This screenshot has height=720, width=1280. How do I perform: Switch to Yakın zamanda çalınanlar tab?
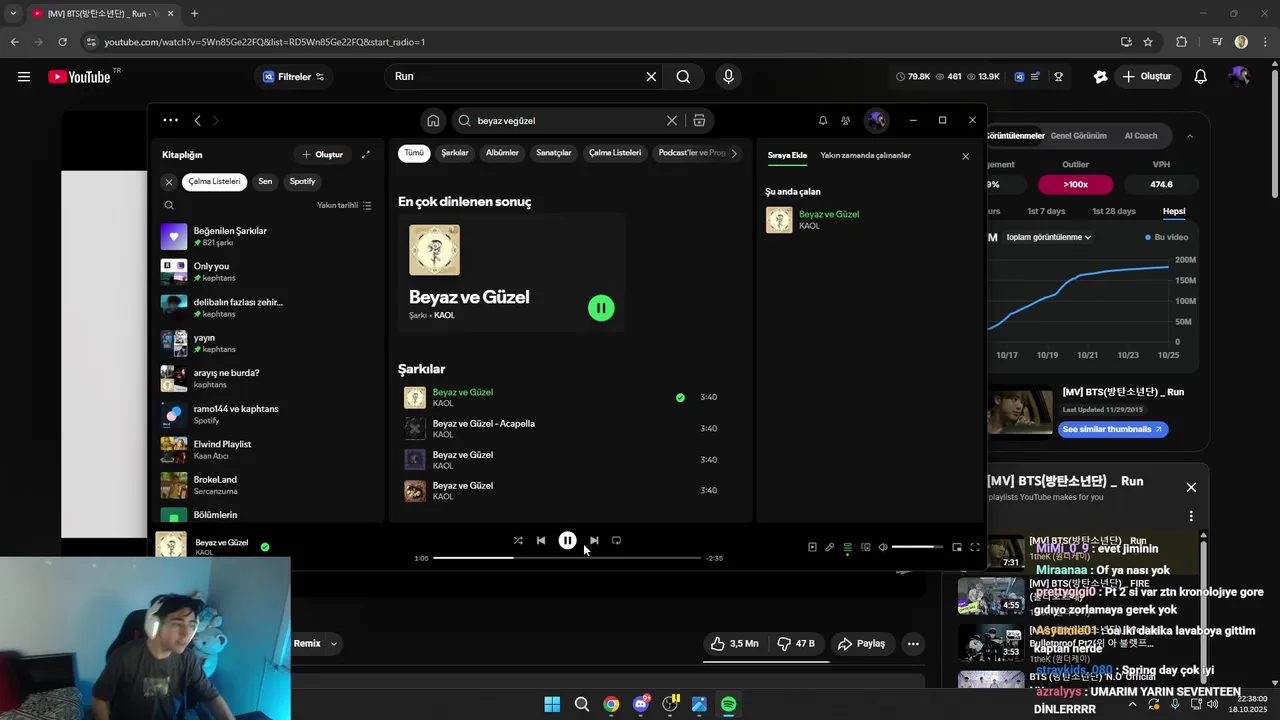(865, 156)
